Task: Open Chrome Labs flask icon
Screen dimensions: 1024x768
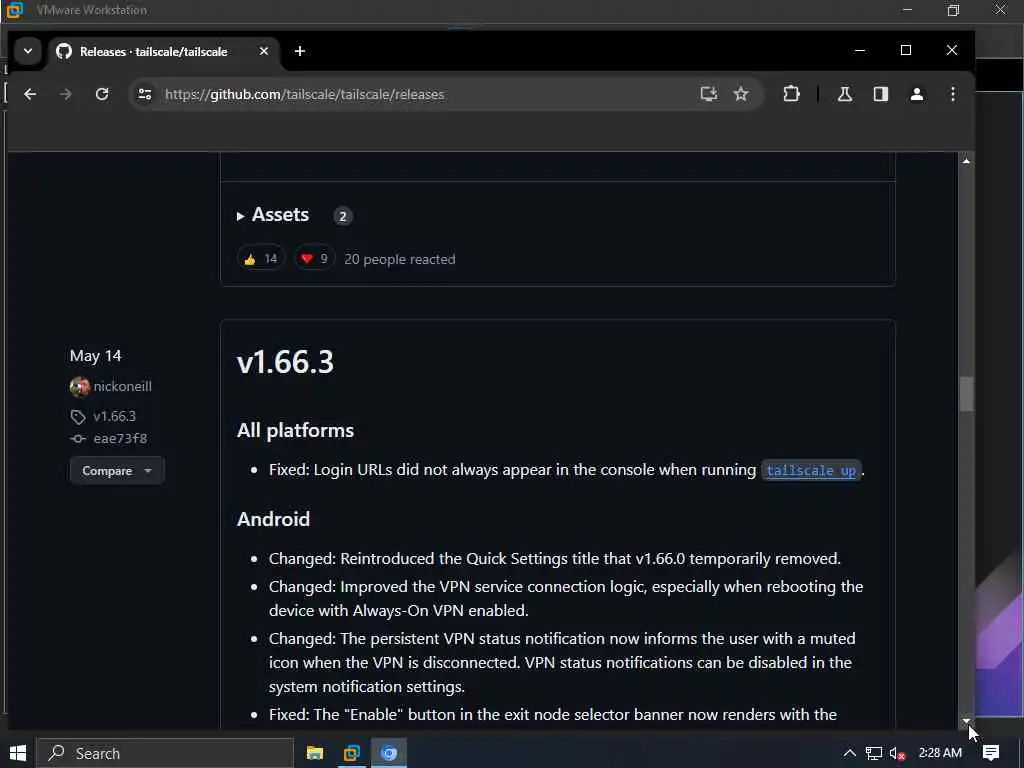Action: 844,94
